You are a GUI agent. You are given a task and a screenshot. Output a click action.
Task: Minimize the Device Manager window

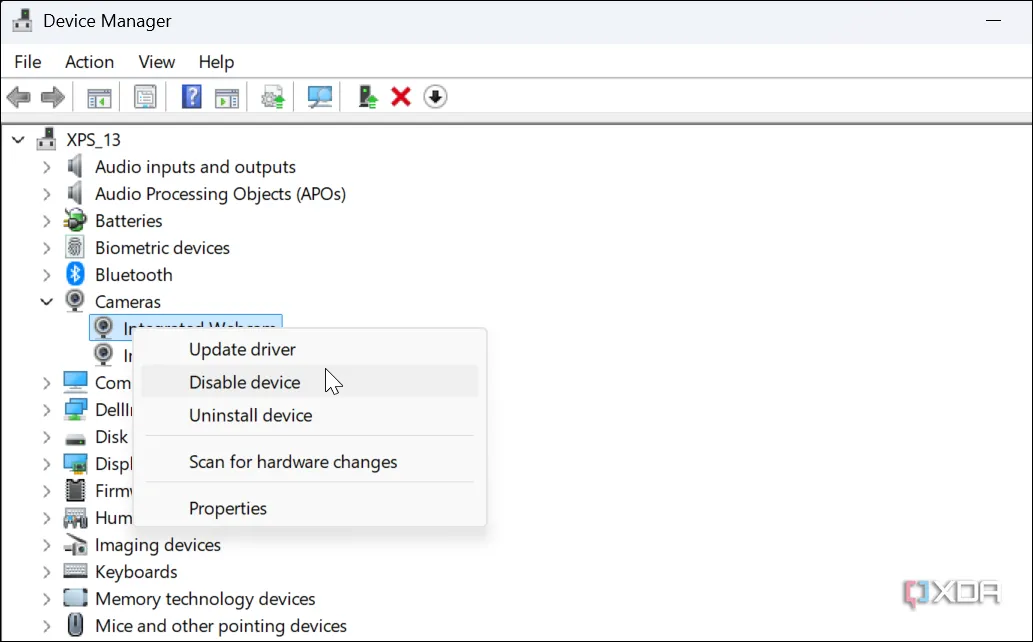click(993, 20)
